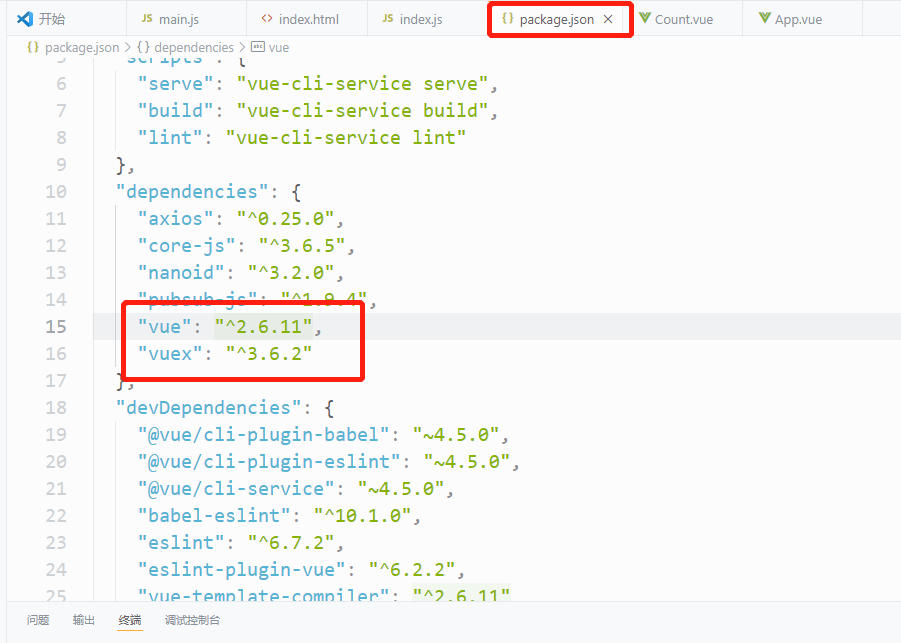Image resolution: width=901 pixels, height=643 pixels.
Task: Click the Vue icon on App.vue tab
Action: pos(766,17)
